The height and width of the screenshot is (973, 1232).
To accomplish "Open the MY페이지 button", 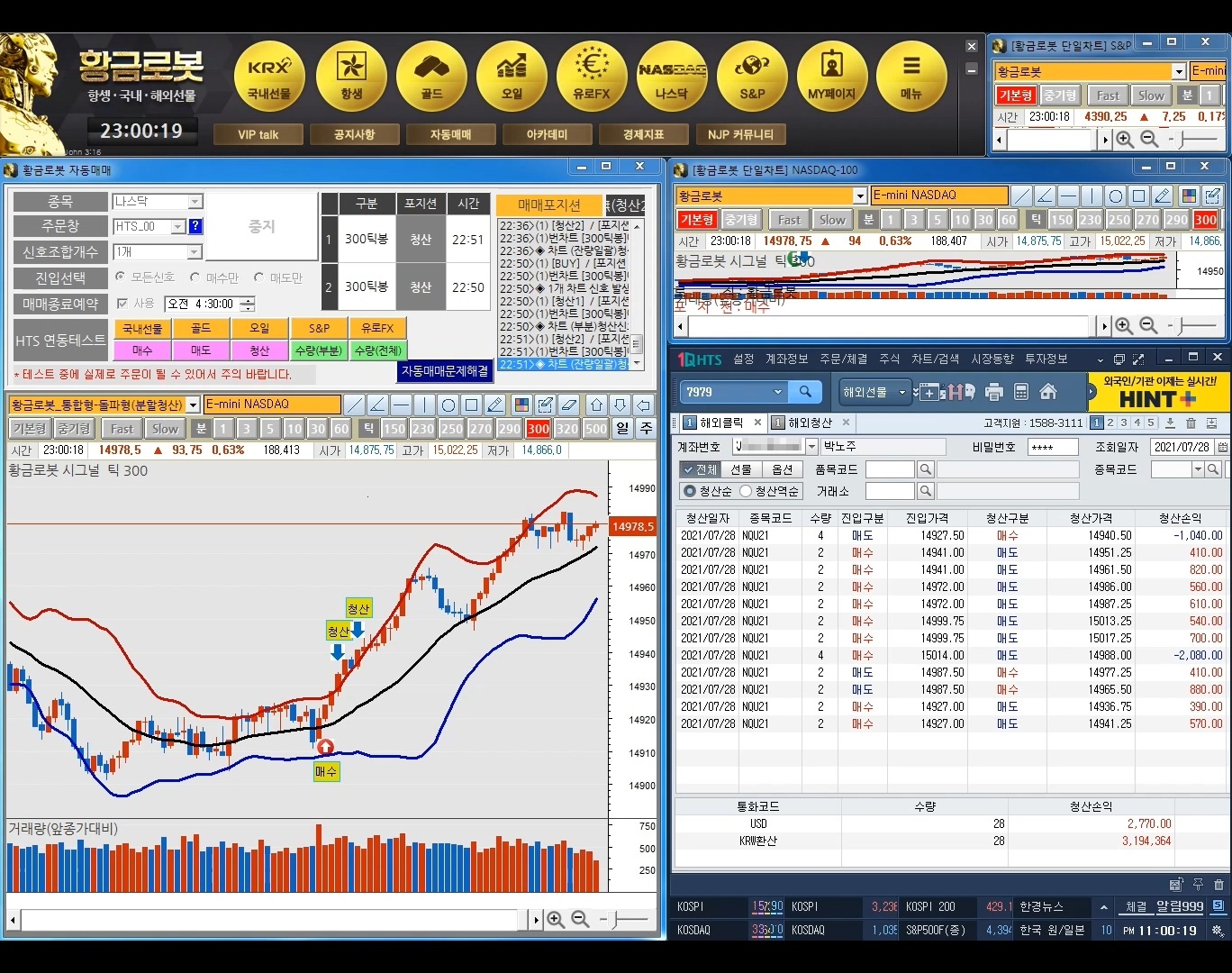I will click(832, 77).
